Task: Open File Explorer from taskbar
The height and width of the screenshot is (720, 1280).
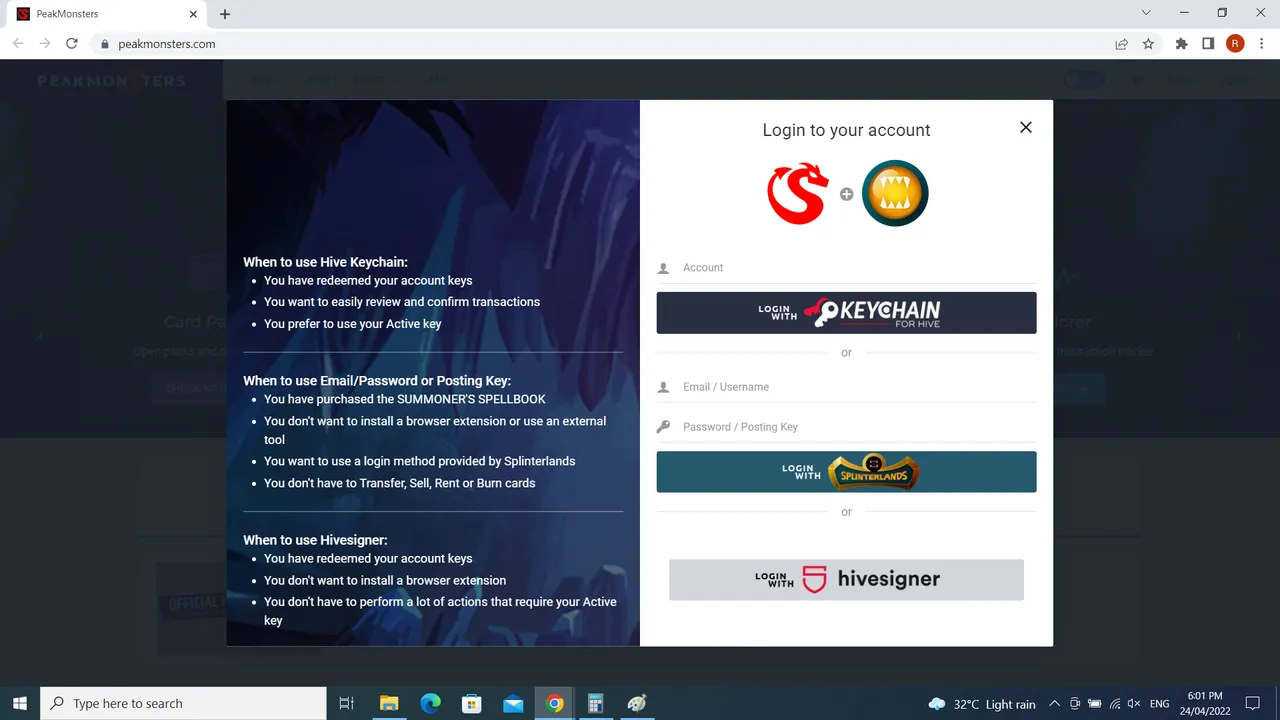Action: pos(389,704)
